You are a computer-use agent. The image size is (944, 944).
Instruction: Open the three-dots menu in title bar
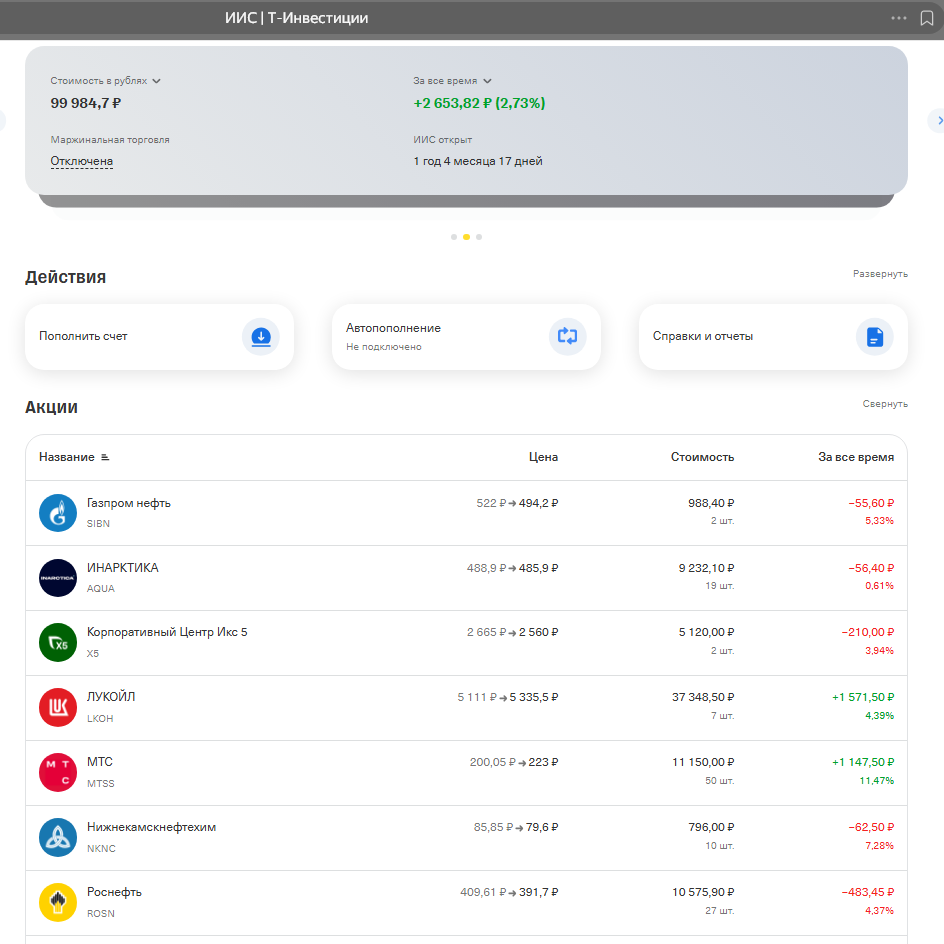pos(898,18)
